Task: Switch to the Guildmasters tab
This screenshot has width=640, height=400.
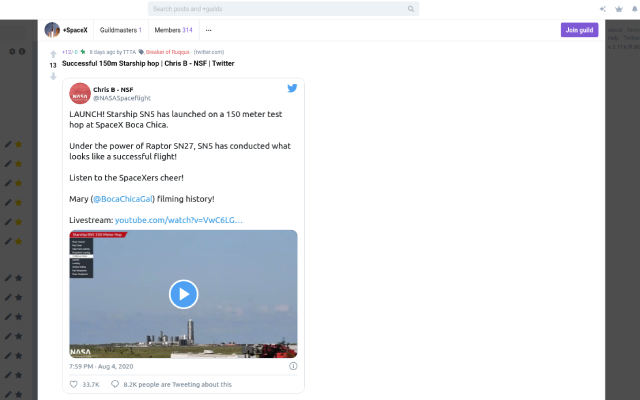Action: pyautogui.click(x=121, y=30)
